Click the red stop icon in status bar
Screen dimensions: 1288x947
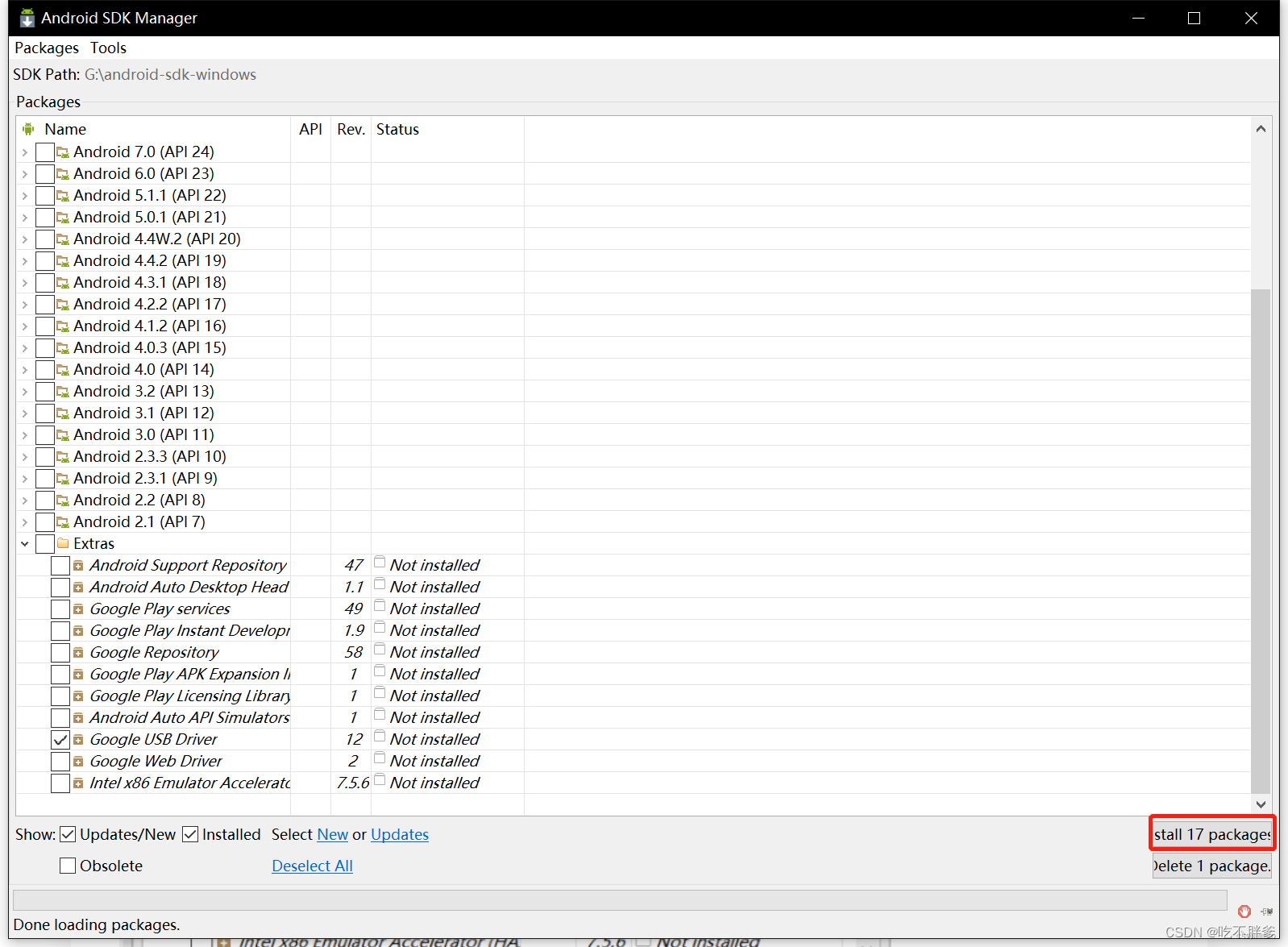point(1244,911)
